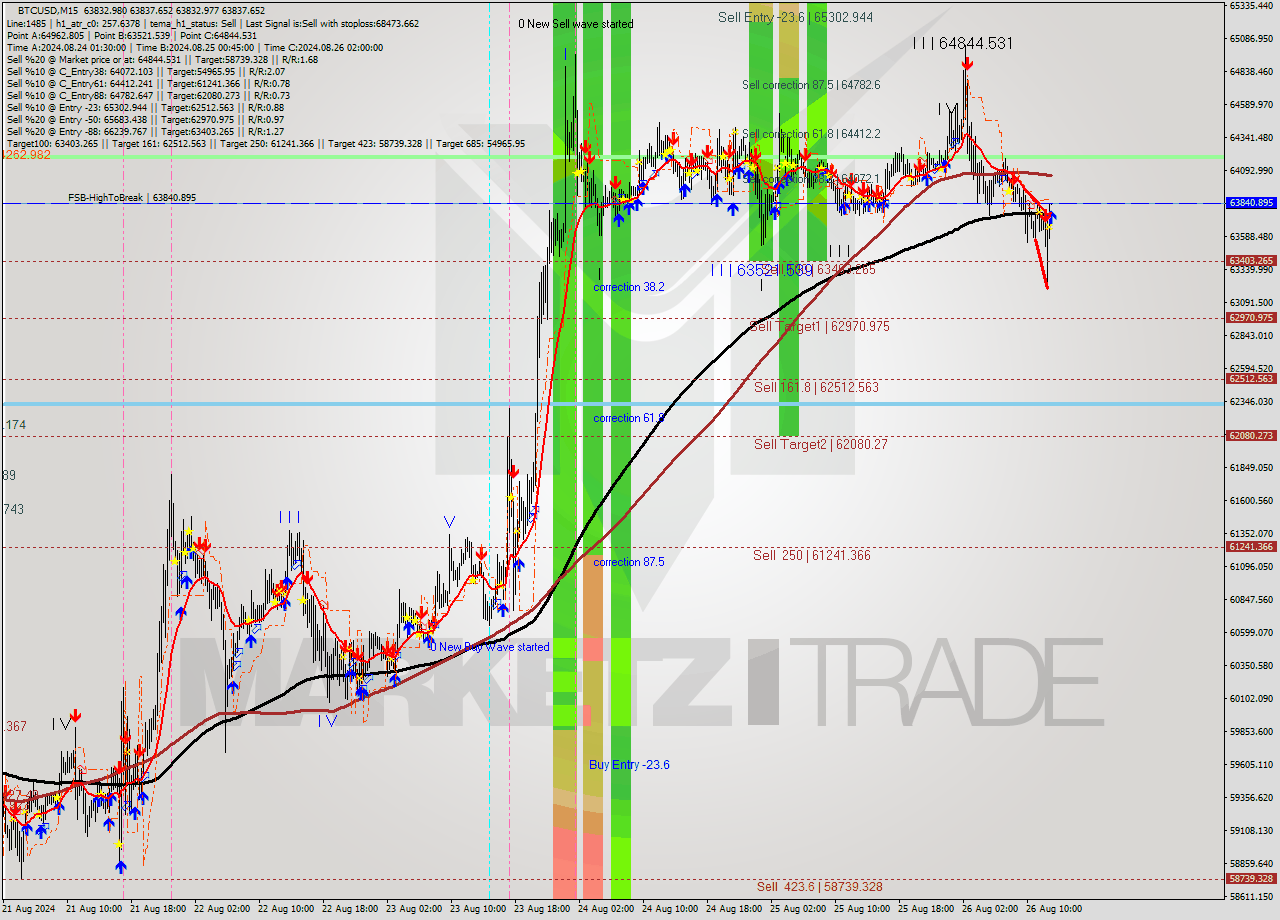
Task: Click the 65335.440 price scale value
Action: [1250, 6]
